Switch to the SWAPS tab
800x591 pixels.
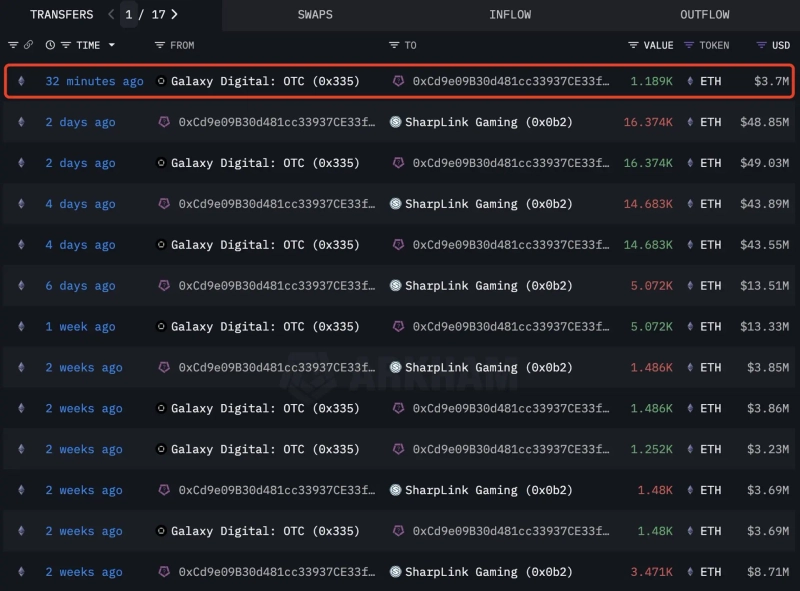(x=315, y=15)
